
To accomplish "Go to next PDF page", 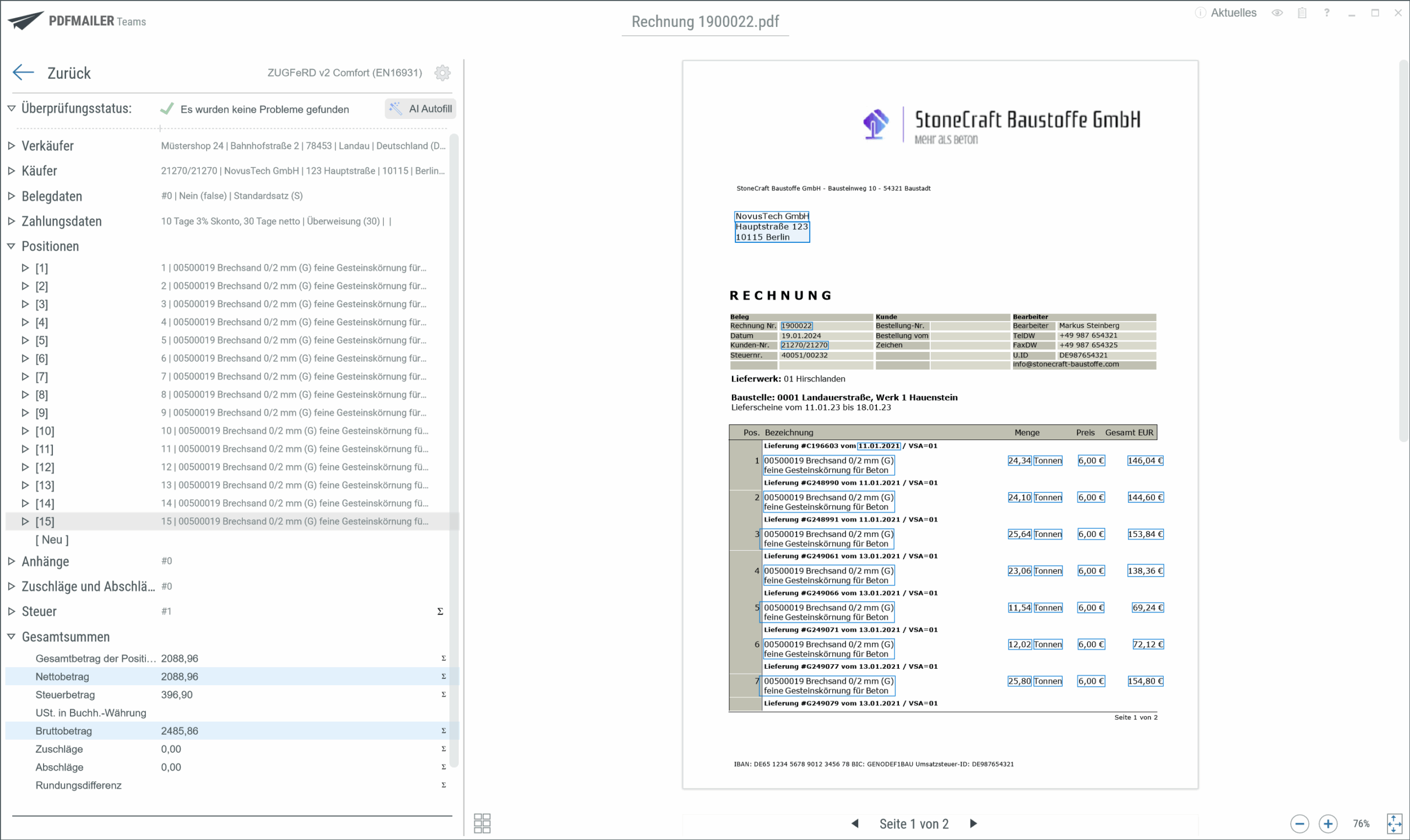I will [973, 823].
